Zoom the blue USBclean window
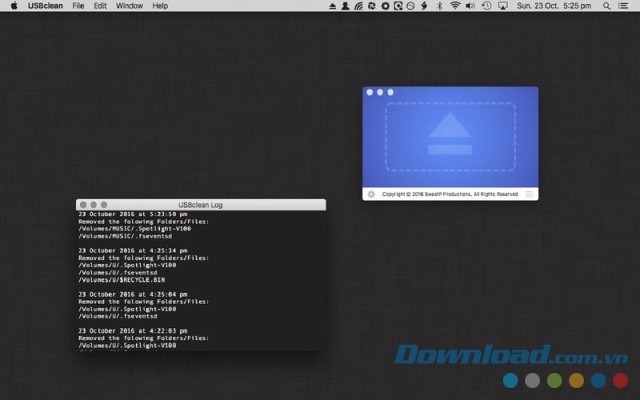Image resolution: width=640 pixels, height=400 pixels. click(391, 92)
